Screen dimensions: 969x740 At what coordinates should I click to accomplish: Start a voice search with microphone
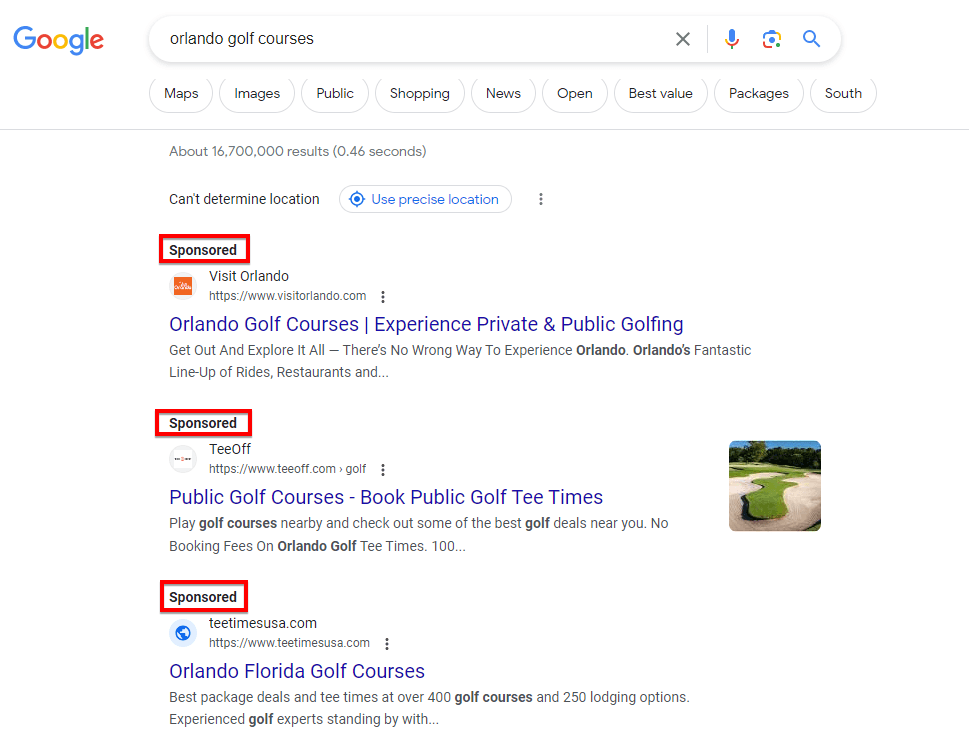click(732, 39)
